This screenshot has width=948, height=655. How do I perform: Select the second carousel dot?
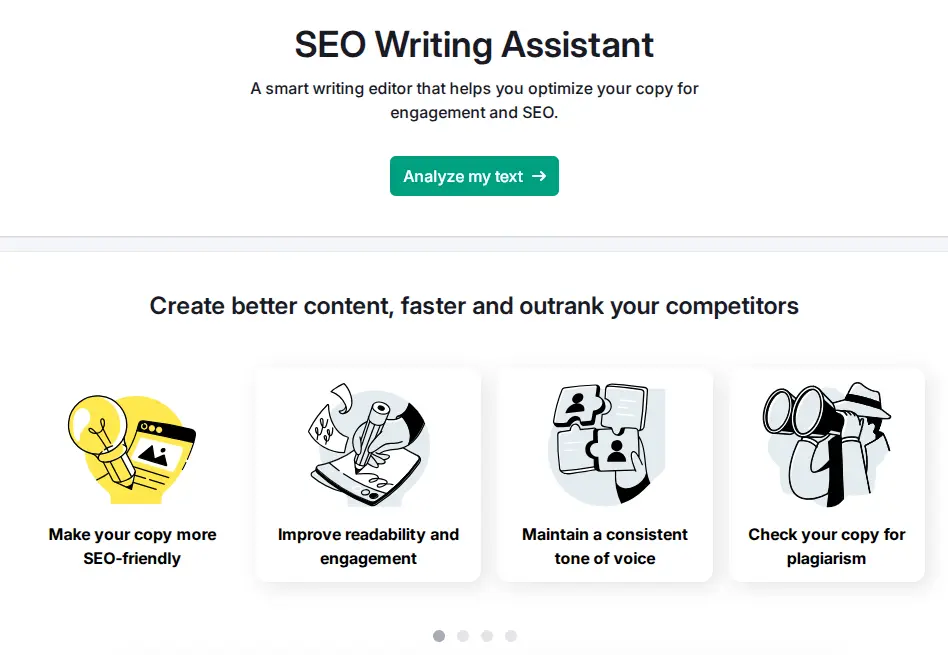coord(463,636)
